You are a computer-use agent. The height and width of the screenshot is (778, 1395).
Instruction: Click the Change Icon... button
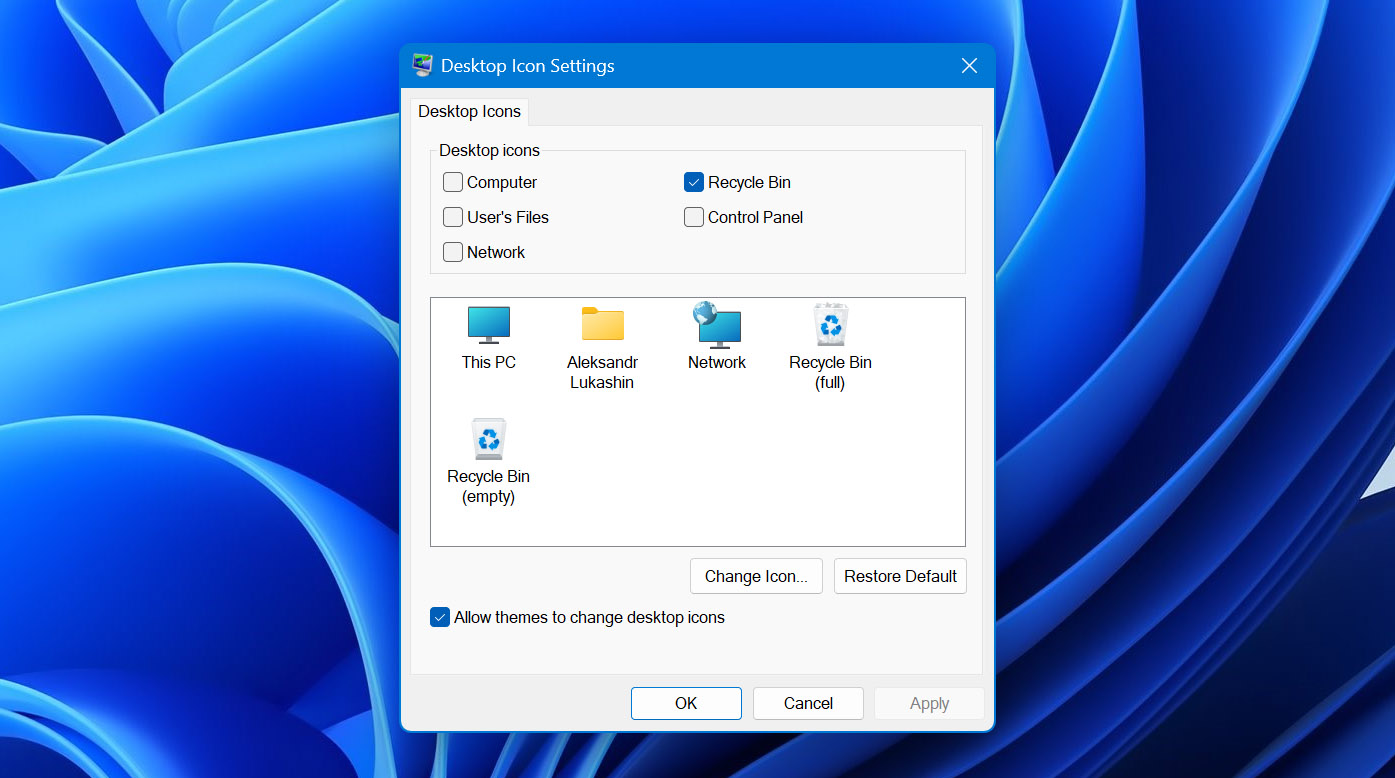(x=756, y=576)
